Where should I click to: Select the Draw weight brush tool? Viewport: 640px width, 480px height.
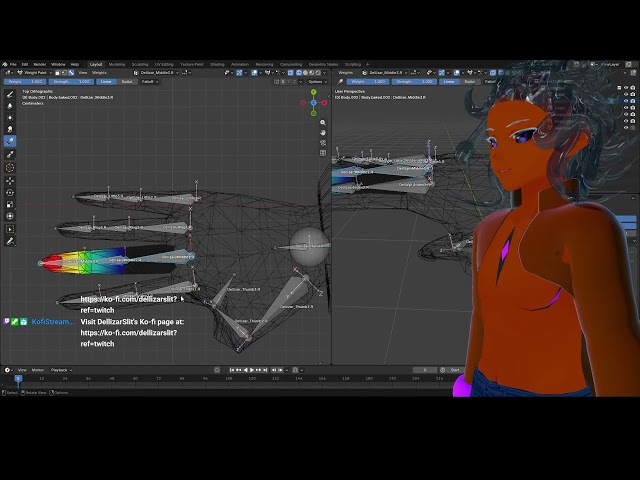(10, 94)
